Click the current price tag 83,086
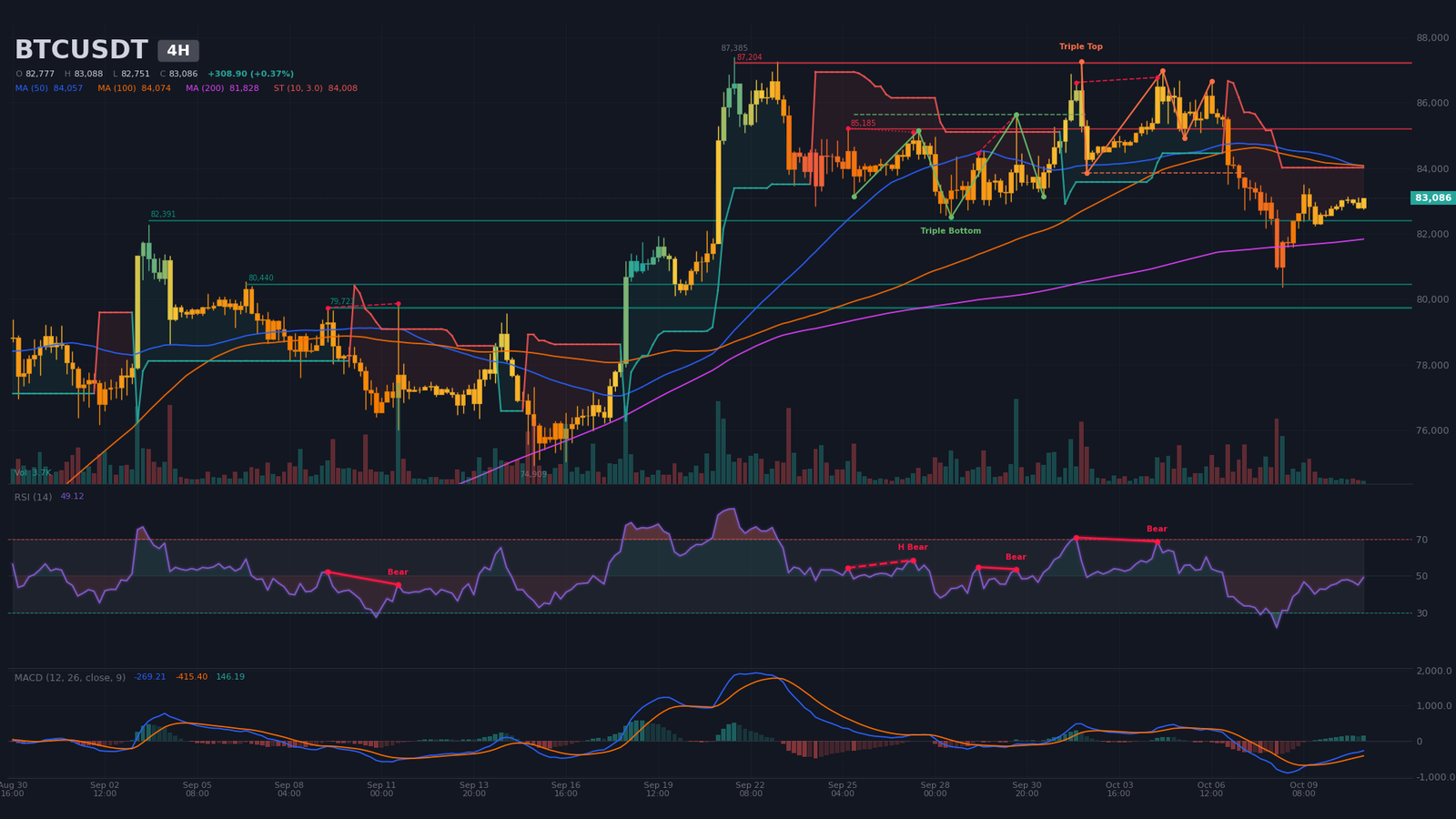The image size is (1456, 819). click(x=1432, y=197)
